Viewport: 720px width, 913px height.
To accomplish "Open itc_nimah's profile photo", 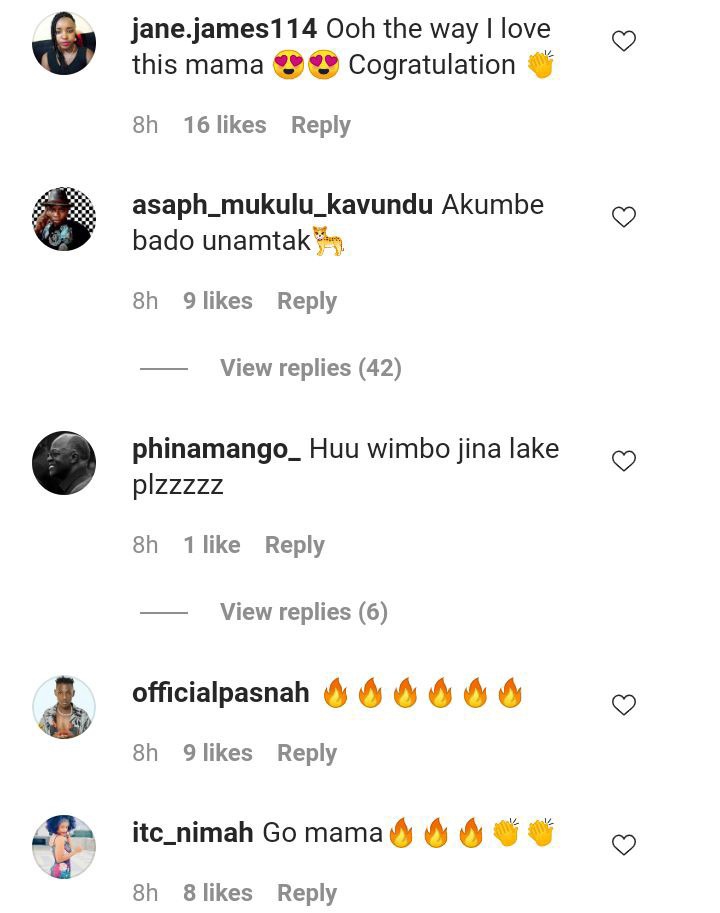I will [64, 847].
